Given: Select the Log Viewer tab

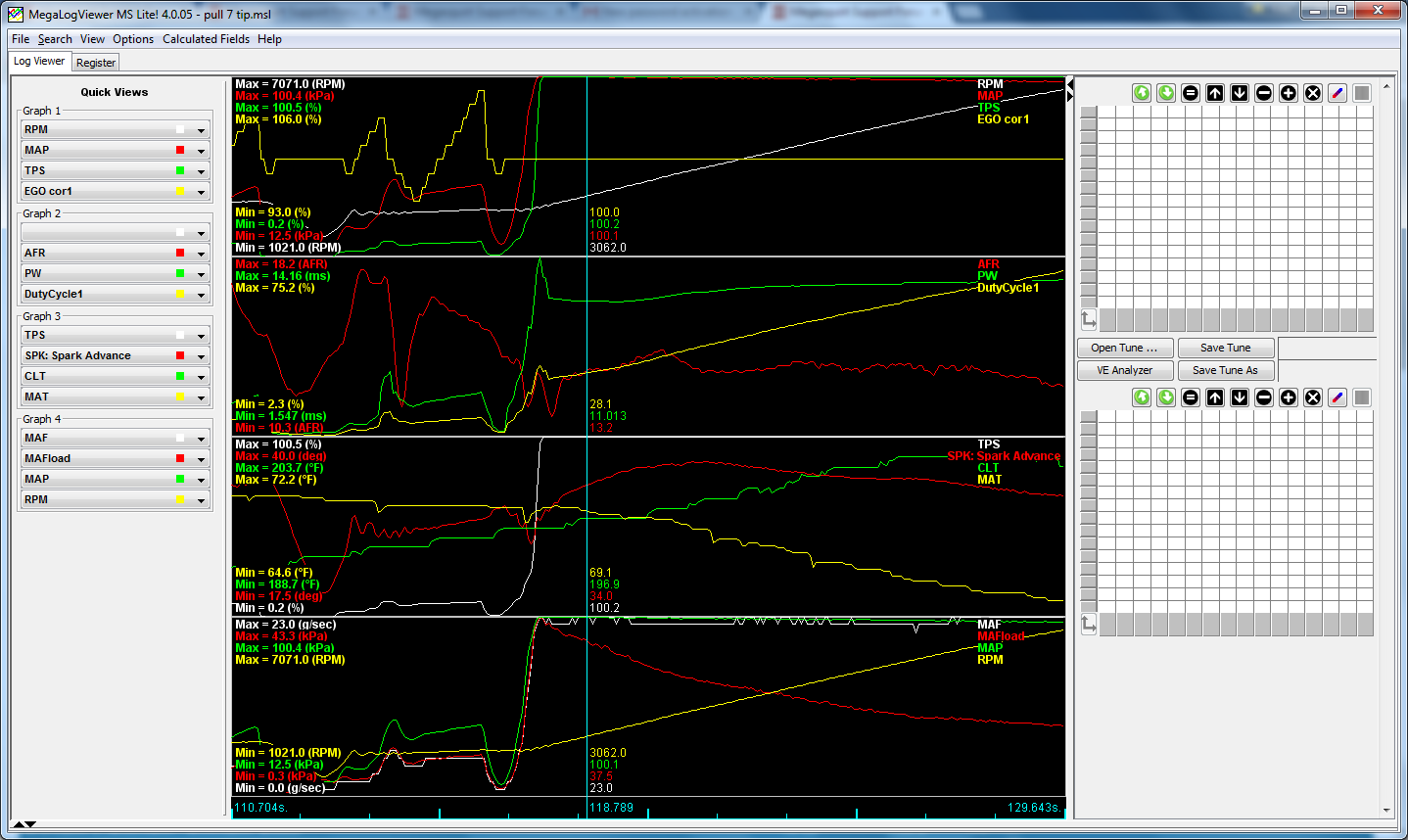Looking at the screenshot, I should coord(39,61).
